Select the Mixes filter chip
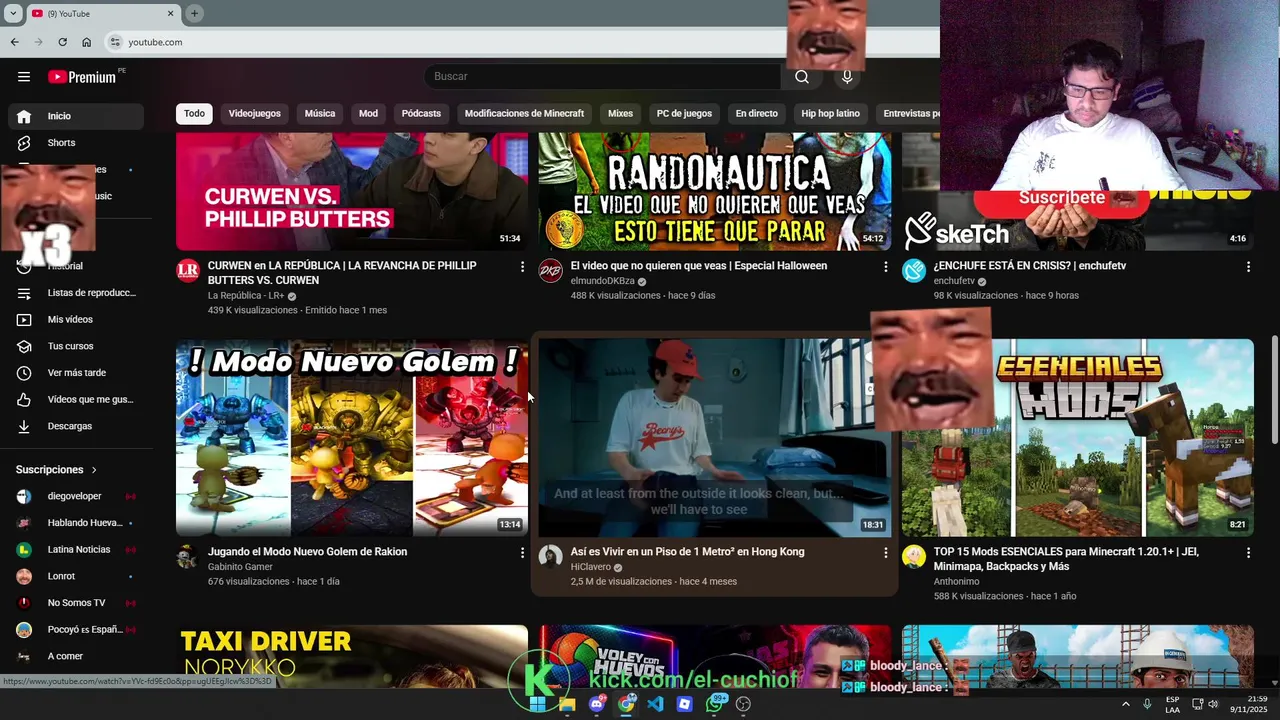The image size is (1280, 720). 621,114
